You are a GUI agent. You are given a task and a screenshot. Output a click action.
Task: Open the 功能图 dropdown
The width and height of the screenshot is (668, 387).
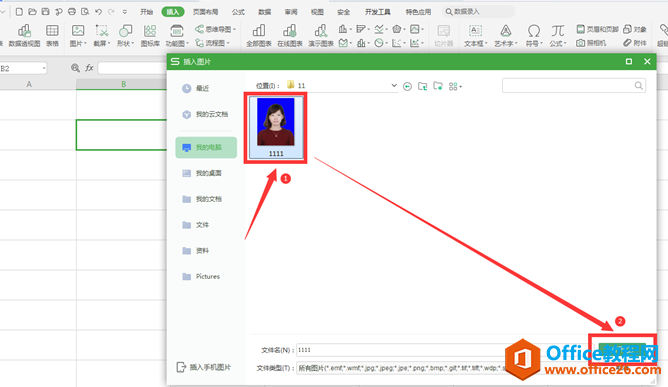177,36
